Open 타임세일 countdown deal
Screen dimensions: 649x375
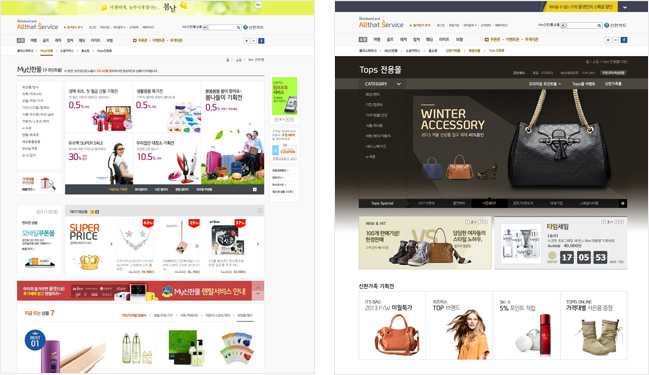(561, 243)
